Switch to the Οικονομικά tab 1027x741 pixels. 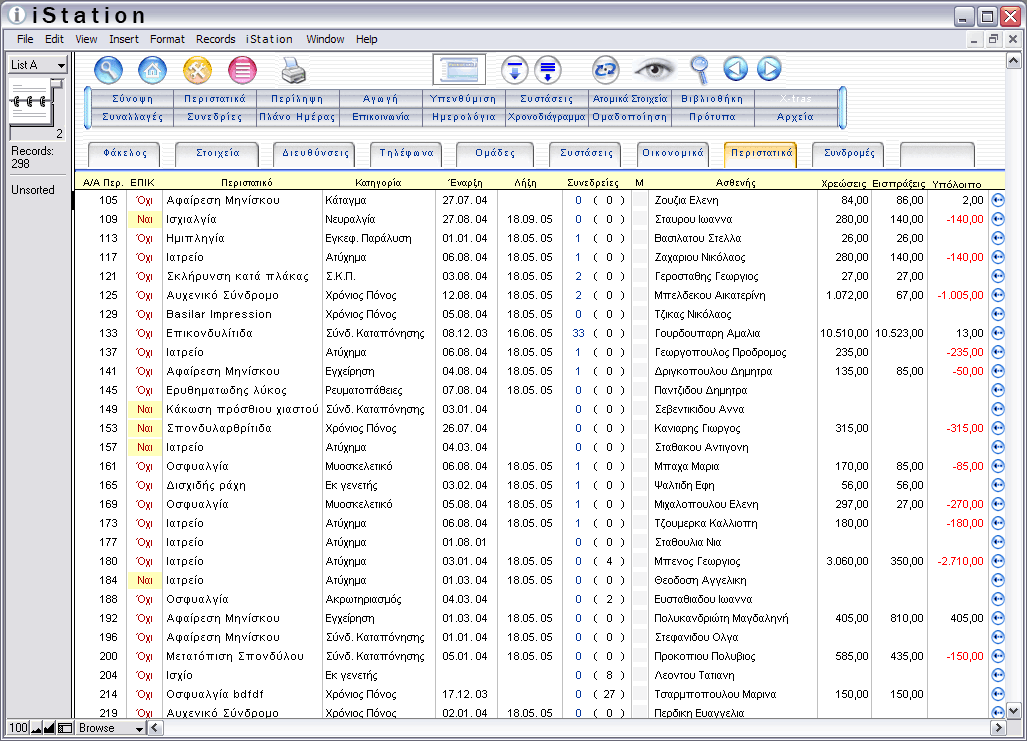[x=673, y=153]
